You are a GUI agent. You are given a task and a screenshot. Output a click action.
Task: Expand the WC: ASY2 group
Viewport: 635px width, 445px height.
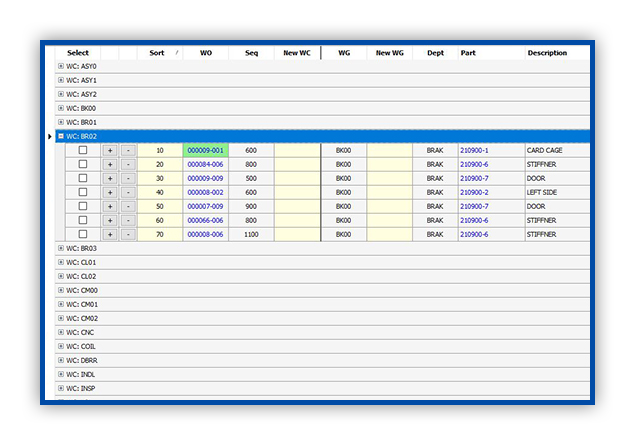point(61,94)
